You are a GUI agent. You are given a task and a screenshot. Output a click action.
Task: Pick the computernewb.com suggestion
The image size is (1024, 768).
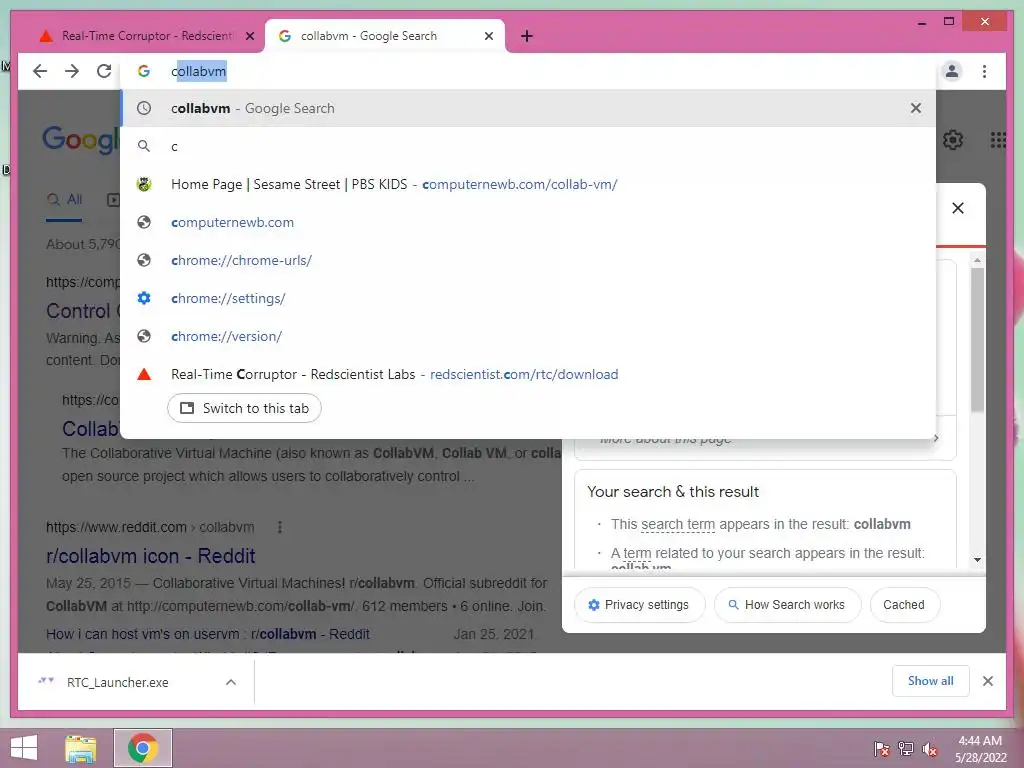[x=528, y=222]
